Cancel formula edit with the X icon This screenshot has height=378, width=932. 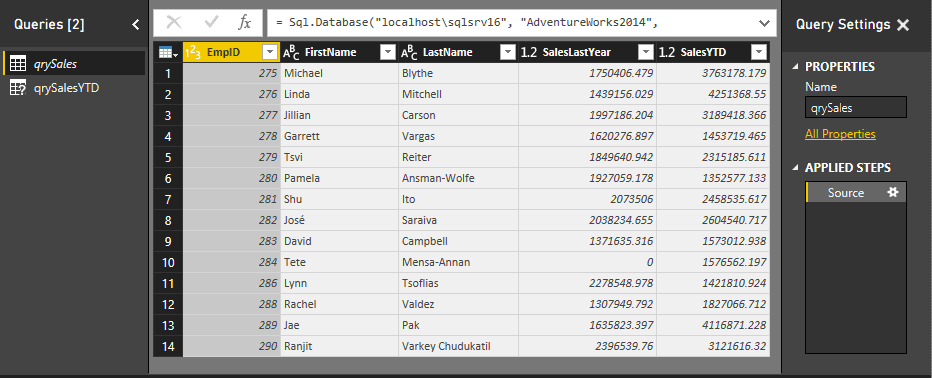pos(174,23)
